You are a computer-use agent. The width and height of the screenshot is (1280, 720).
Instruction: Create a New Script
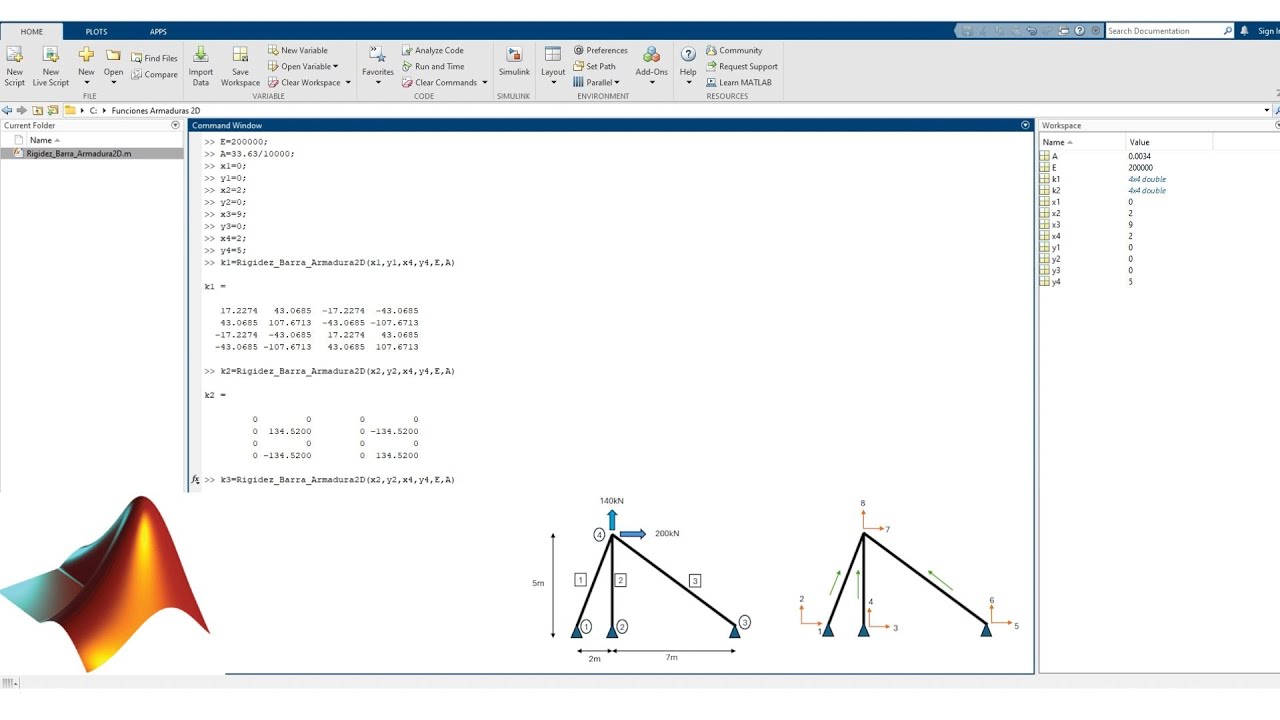tap(15, 66)
